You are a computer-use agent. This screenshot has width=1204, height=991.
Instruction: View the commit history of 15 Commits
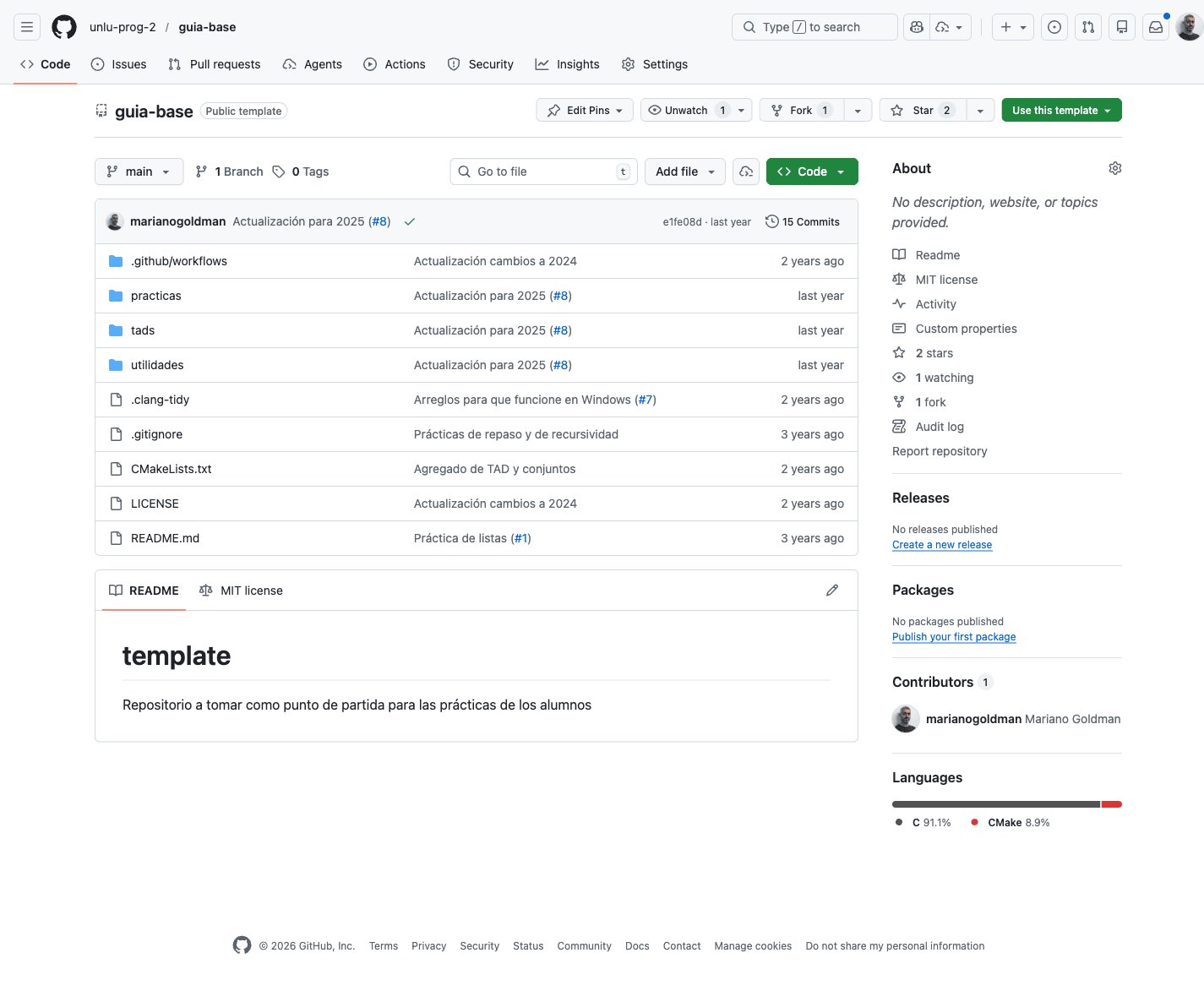point(802,221)
